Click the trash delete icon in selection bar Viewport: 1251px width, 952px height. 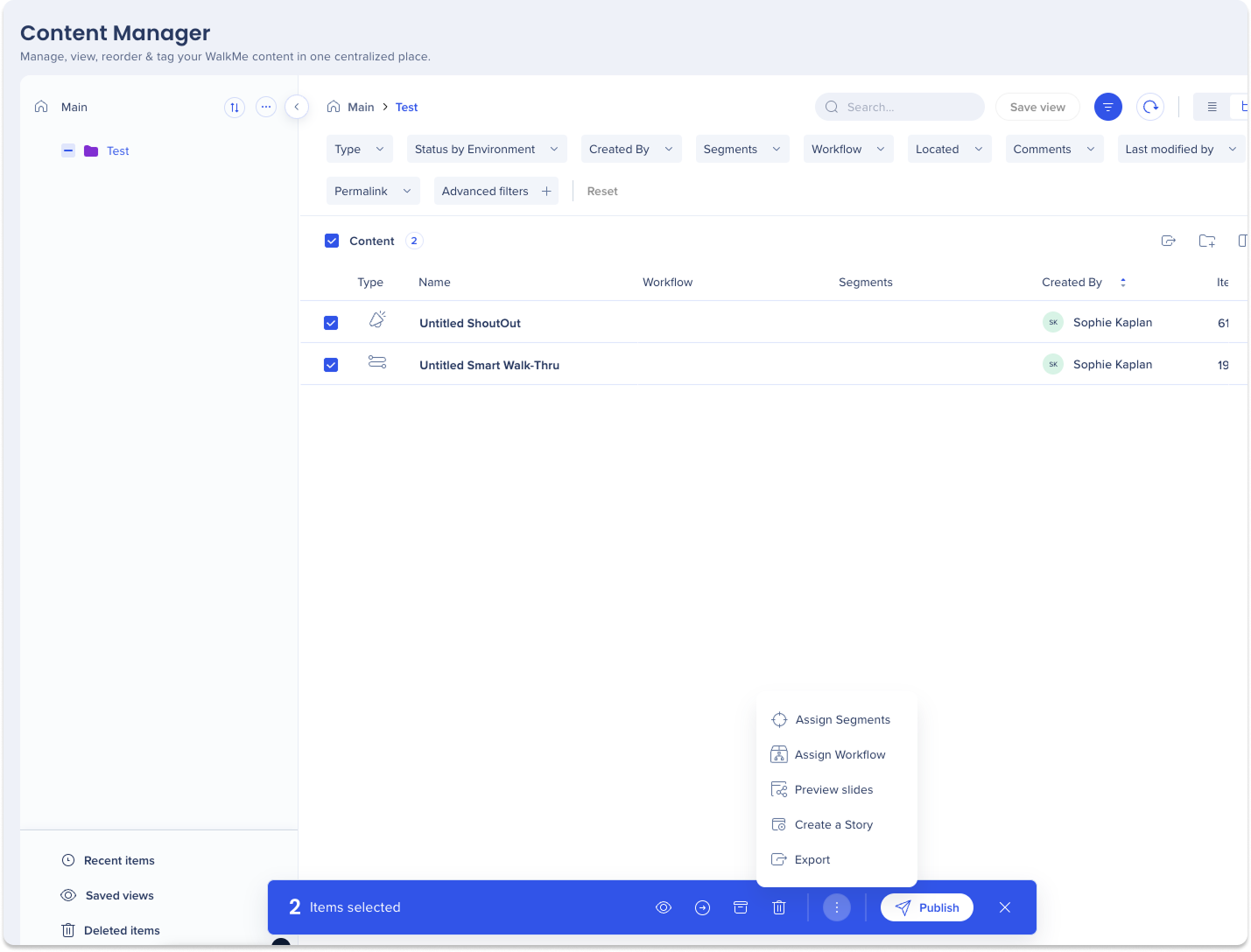point(779,907)
